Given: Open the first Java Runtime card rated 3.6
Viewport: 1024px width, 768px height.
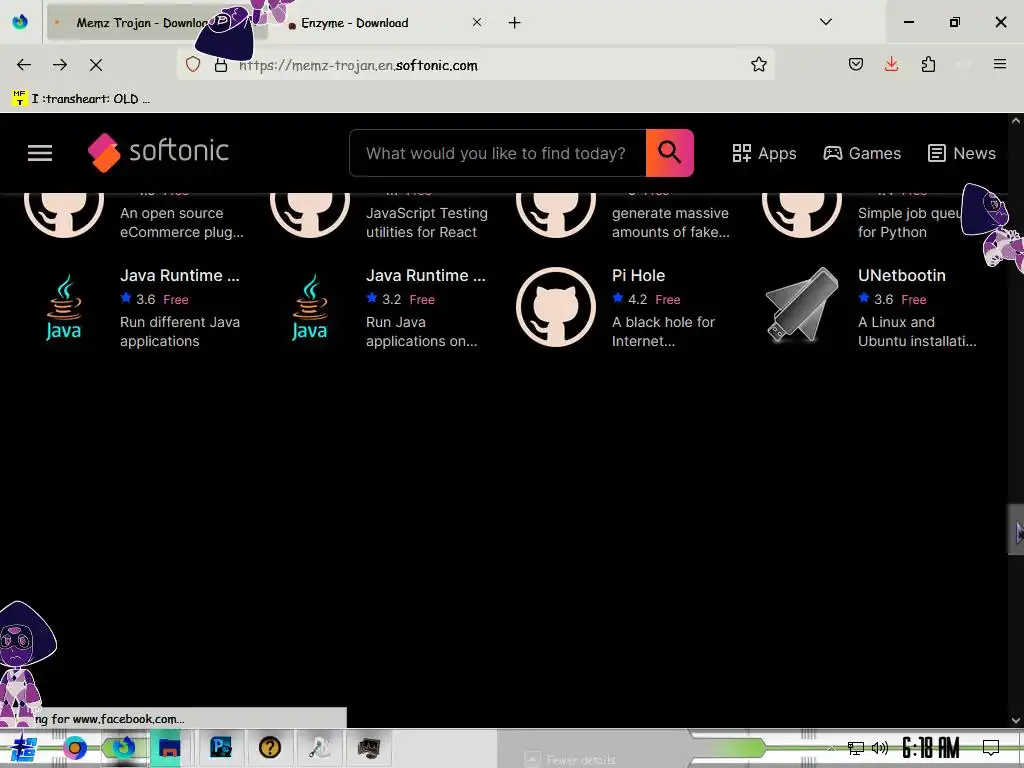Looking at the screenshot, I should [x=180, y=276].
